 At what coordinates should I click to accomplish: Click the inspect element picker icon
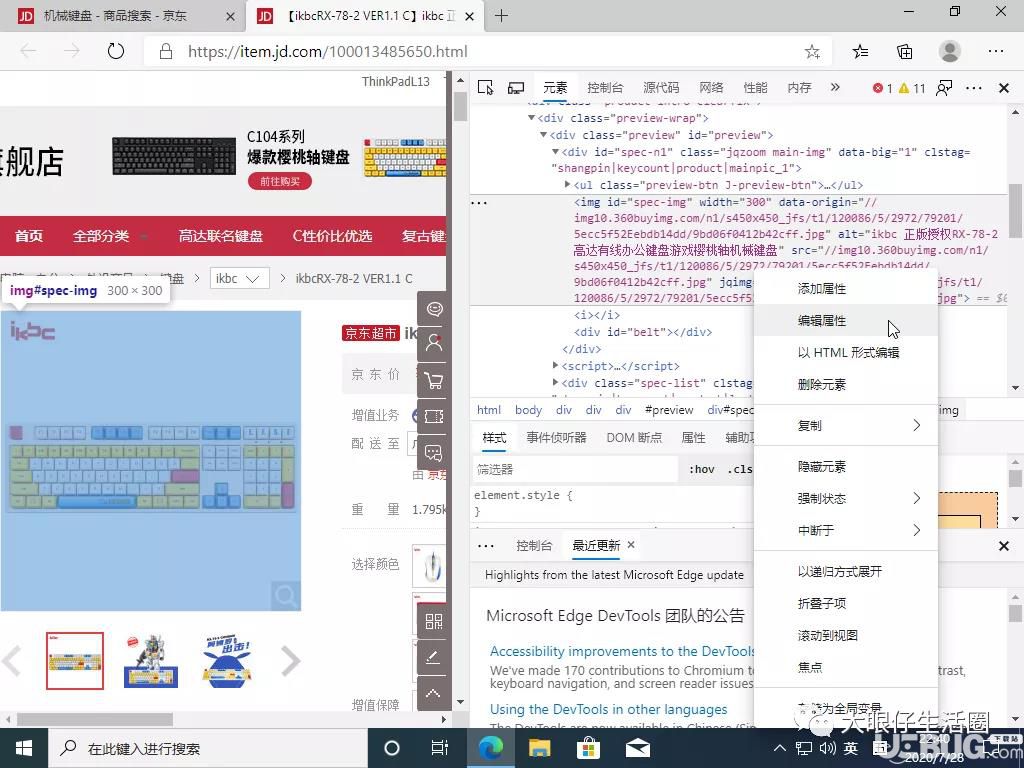point(485,88)
